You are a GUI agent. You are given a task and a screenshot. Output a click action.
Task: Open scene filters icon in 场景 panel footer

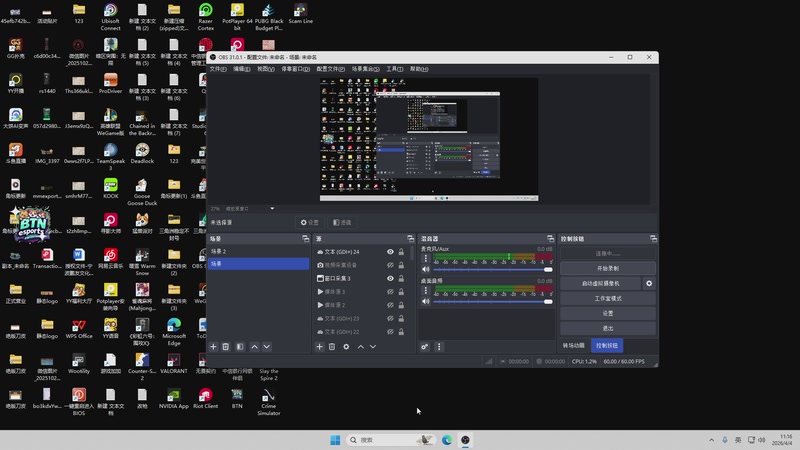coord(240,346)
